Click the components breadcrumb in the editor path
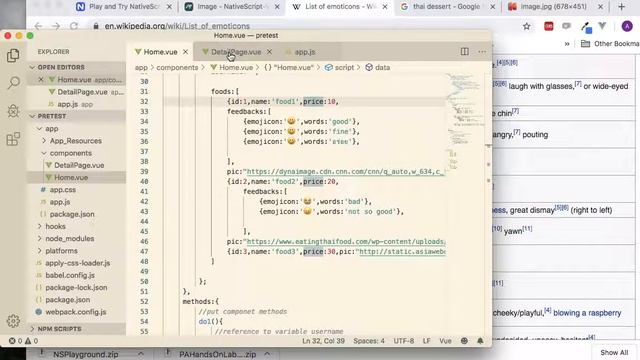 pyautogui.click(x=177, y=67)
